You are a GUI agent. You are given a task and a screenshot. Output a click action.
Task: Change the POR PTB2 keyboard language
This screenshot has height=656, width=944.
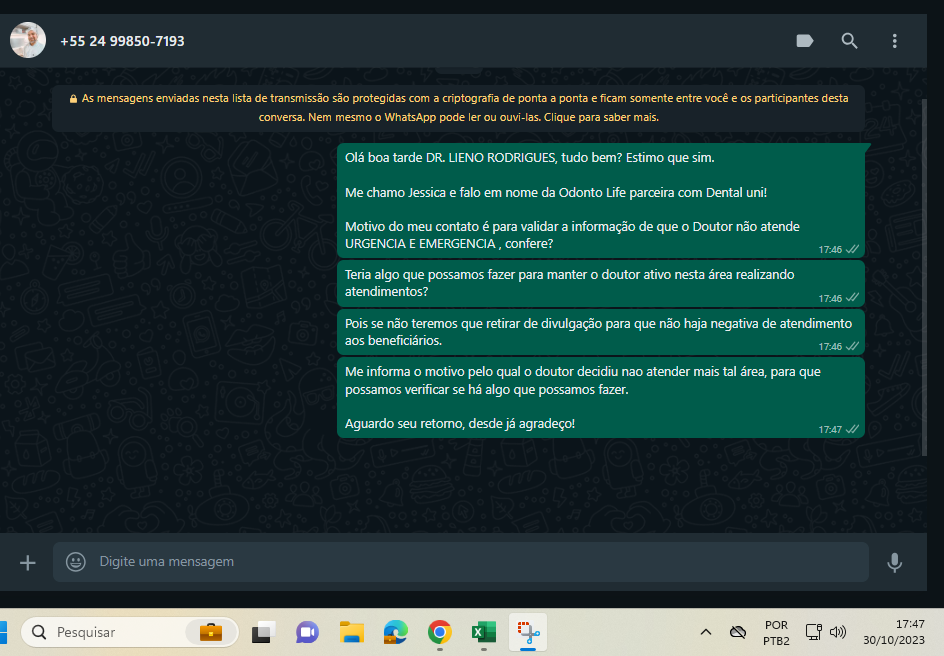click(776, 633)
